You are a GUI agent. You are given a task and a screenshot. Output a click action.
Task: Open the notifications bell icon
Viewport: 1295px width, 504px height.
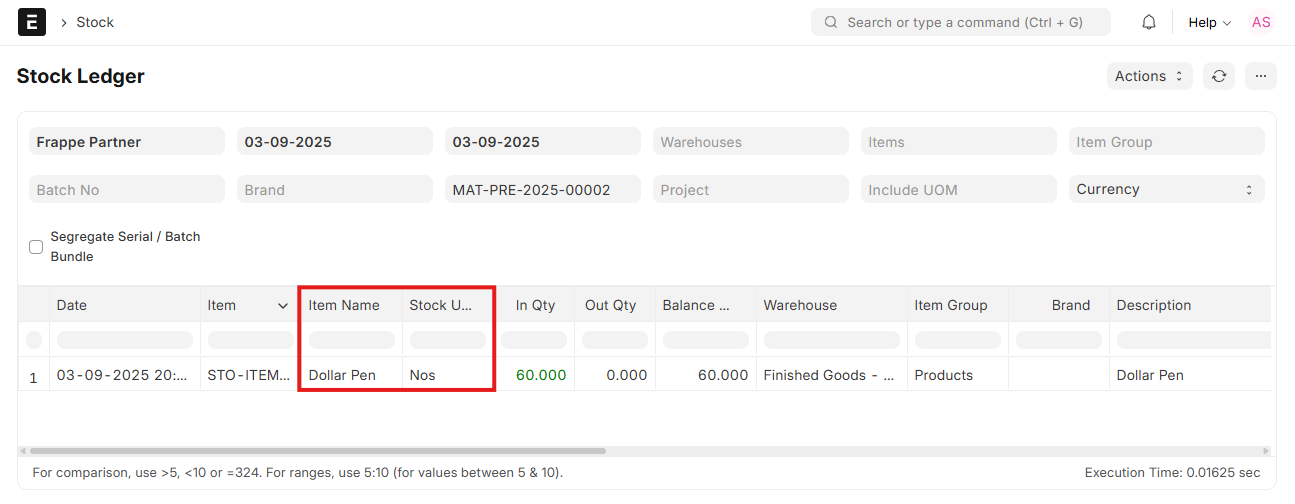[1149, 22]
